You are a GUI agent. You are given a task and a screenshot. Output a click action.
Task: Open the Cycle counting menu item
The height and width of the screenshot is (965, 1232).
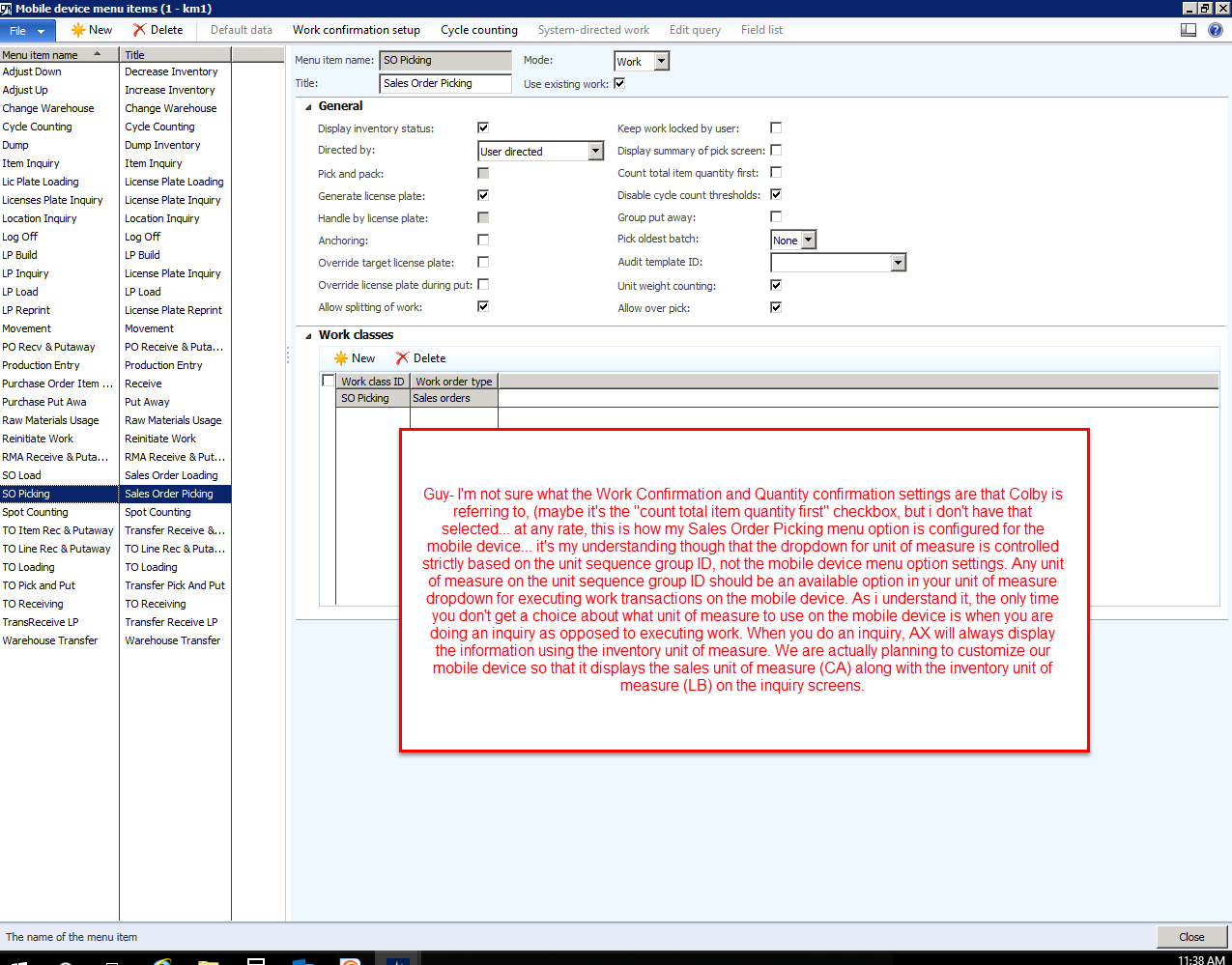(478, 30)
